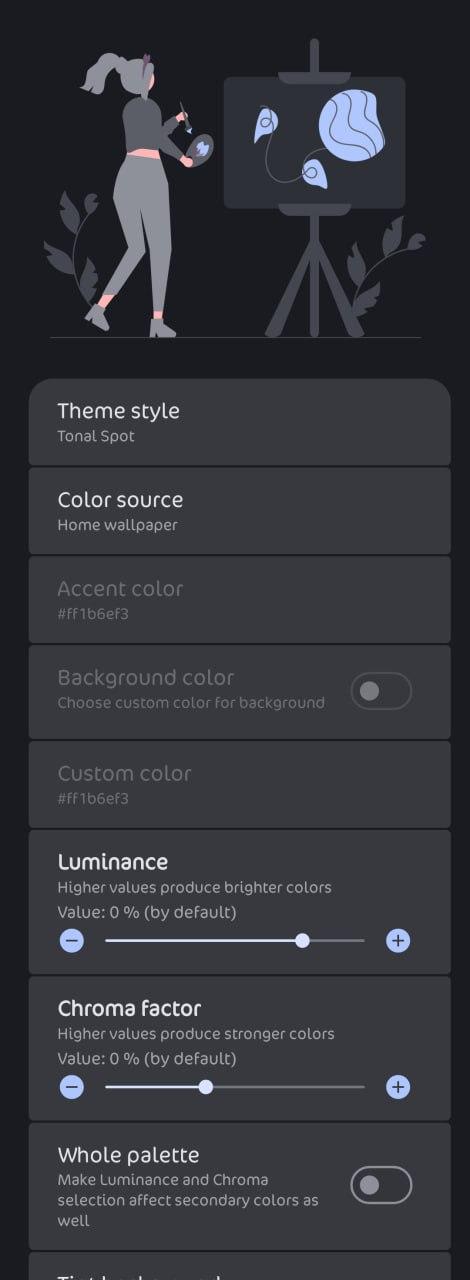Click the Chroma factor slider thumb
The height and width of the screenshot is (1280, 470).
pos(206,1087)
